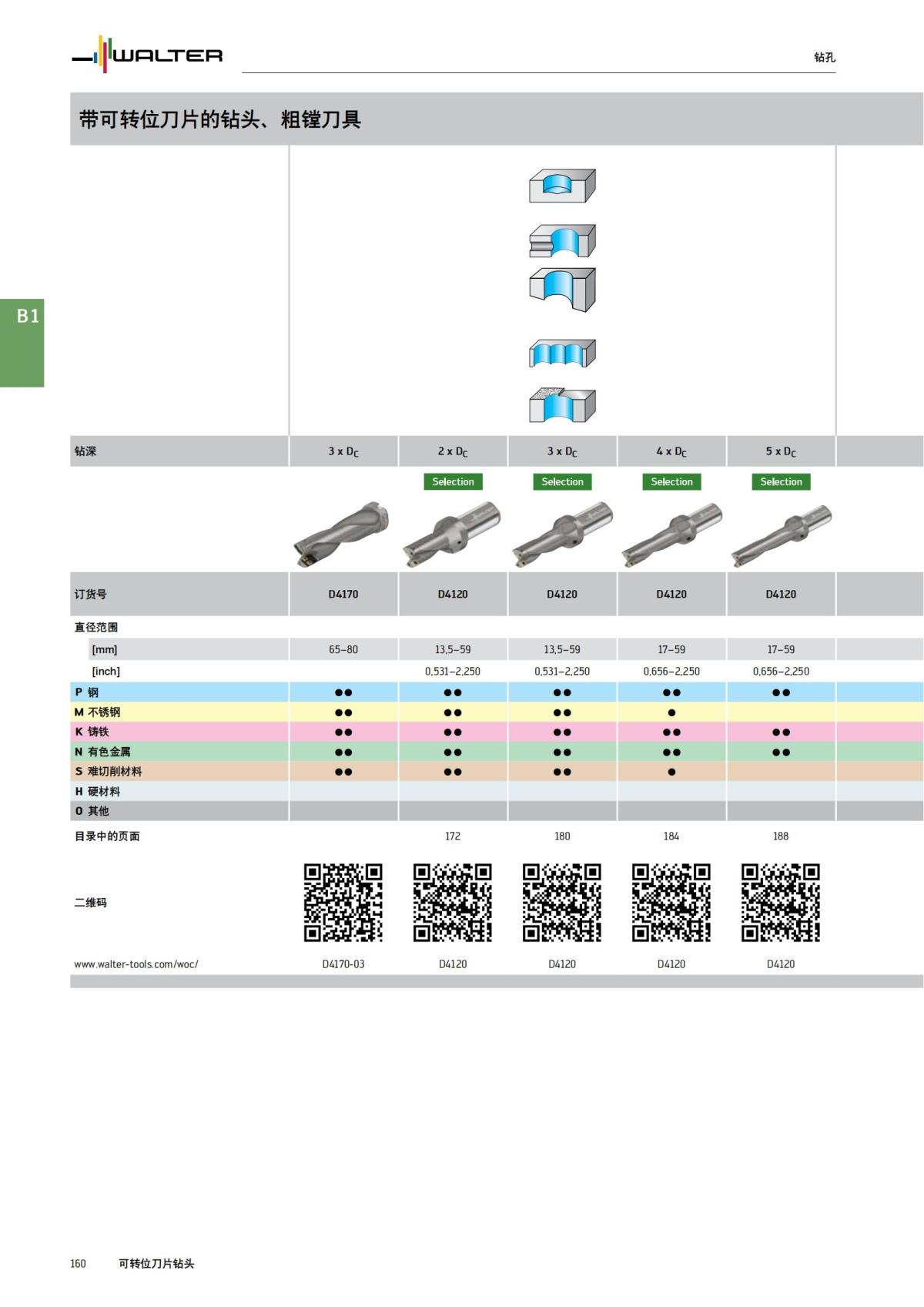Image resolution: width=924 pixels, height=1307 pixels.
Task: Click the cross-hole drilling application icon
Action: tap(562, 241)
